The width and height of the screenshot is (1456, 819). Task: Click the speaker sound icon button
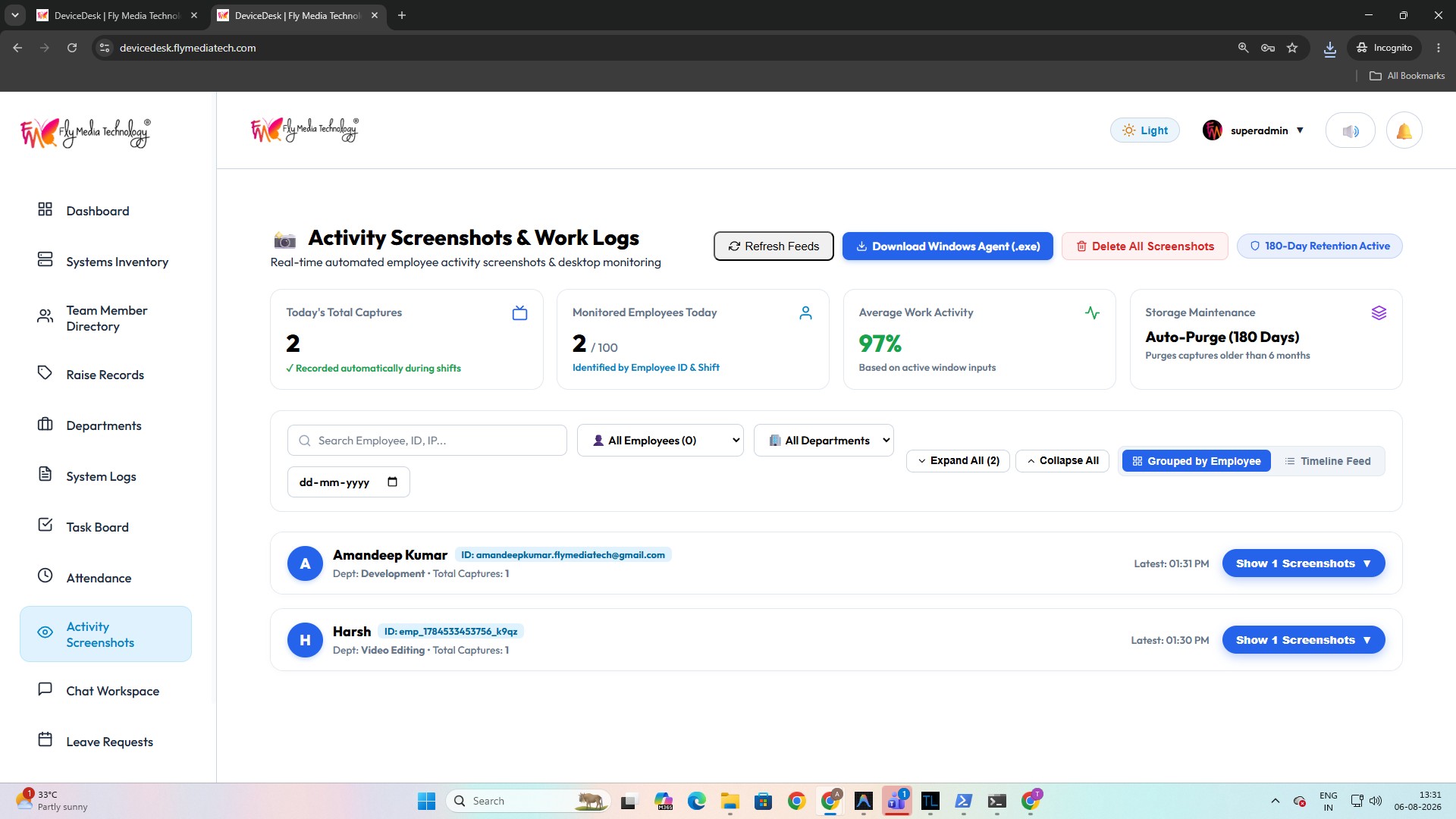click(1350, 130)
